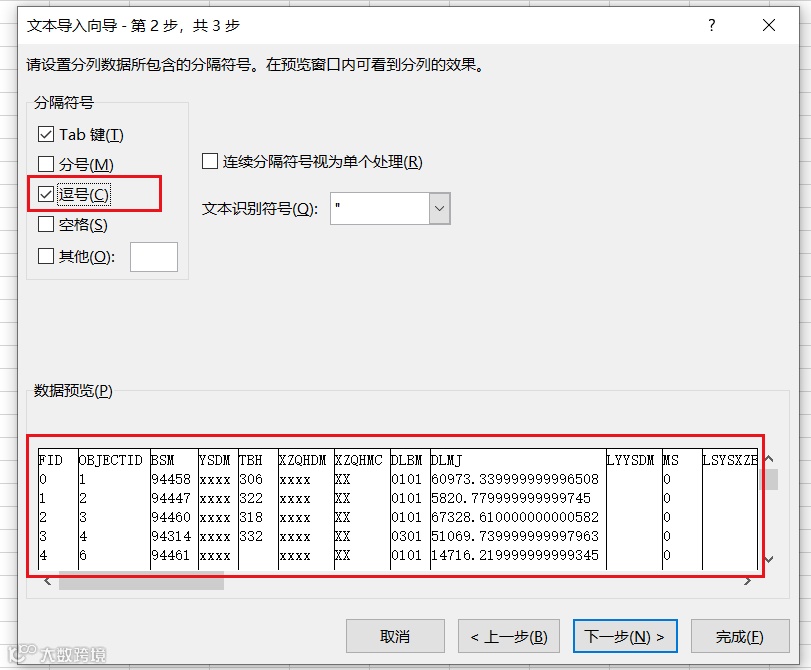Select the DLMJ column header
811x670 pixels.
click(x=446, y=460)
